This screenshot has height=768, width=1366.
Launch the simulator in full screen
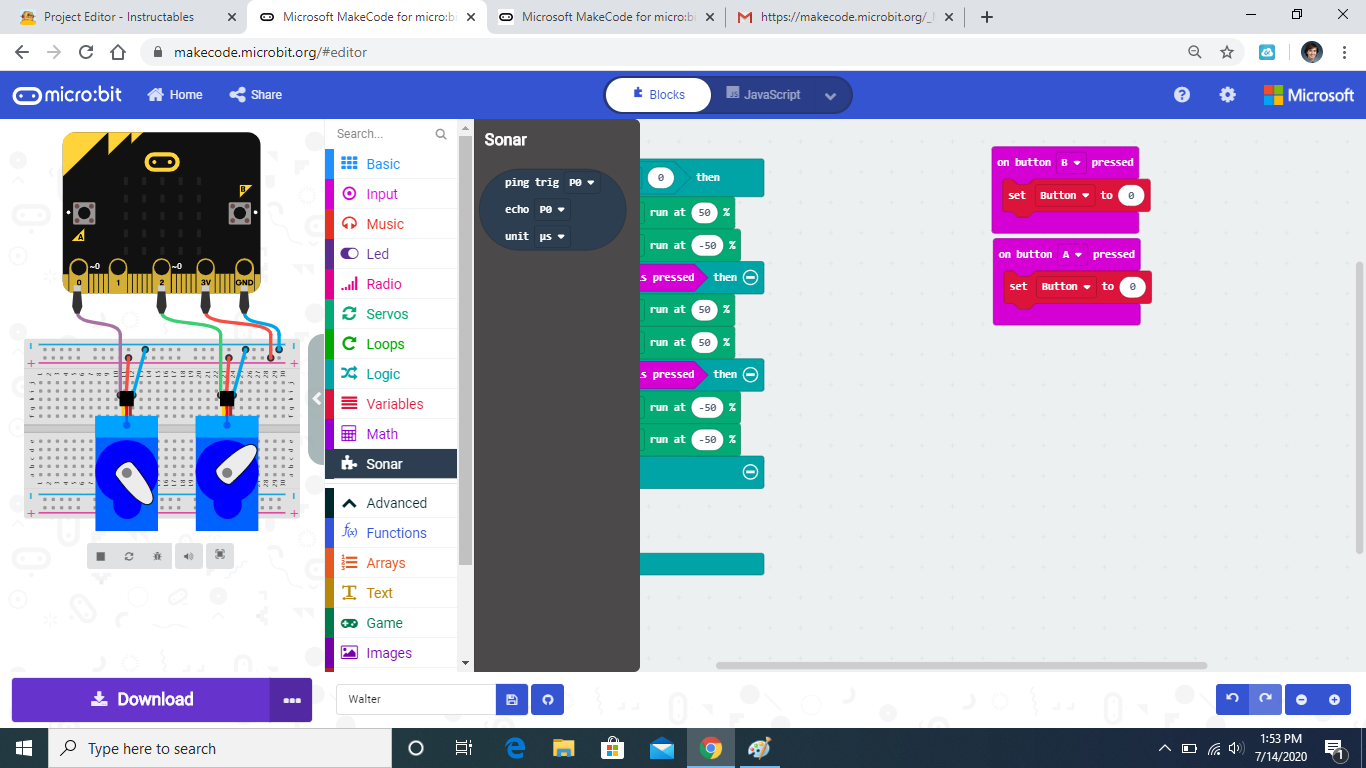pos(220,556)
